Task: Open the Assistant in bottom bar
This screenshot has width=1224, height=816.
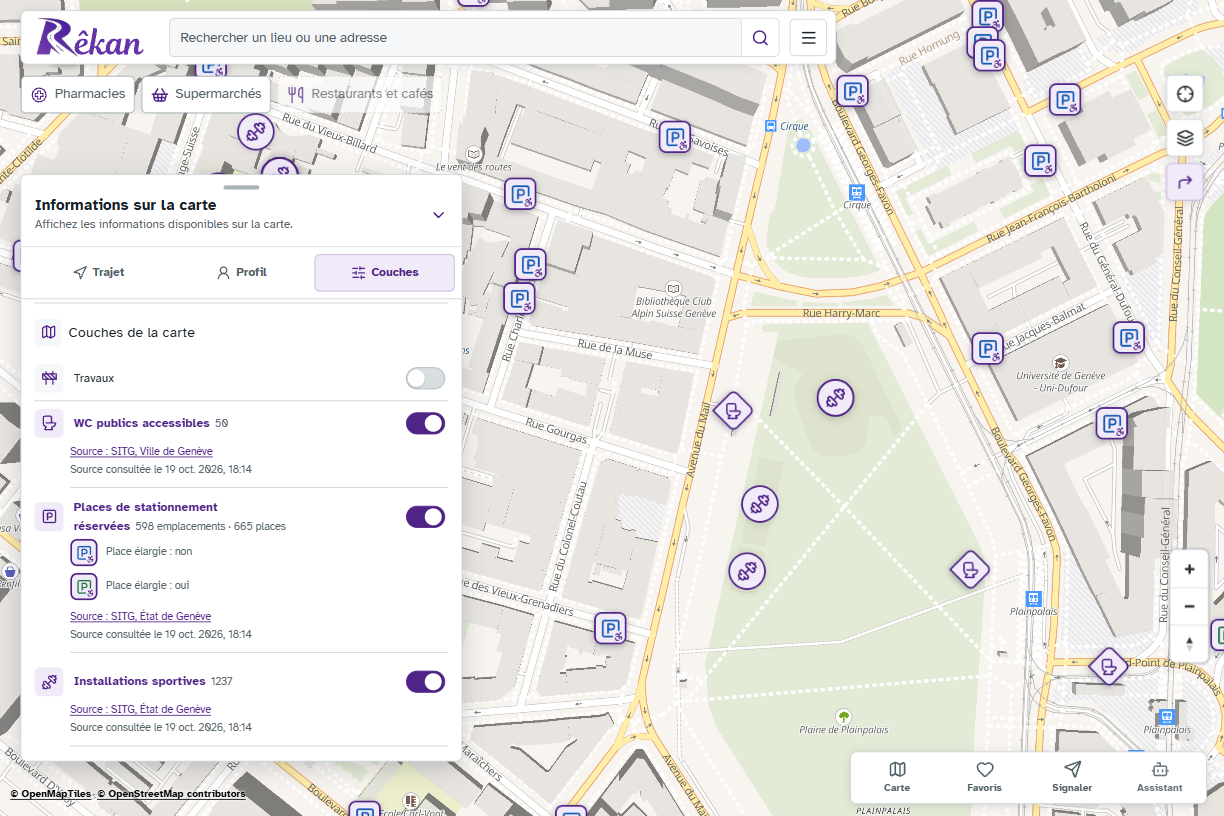Action: pos(1159,777)
